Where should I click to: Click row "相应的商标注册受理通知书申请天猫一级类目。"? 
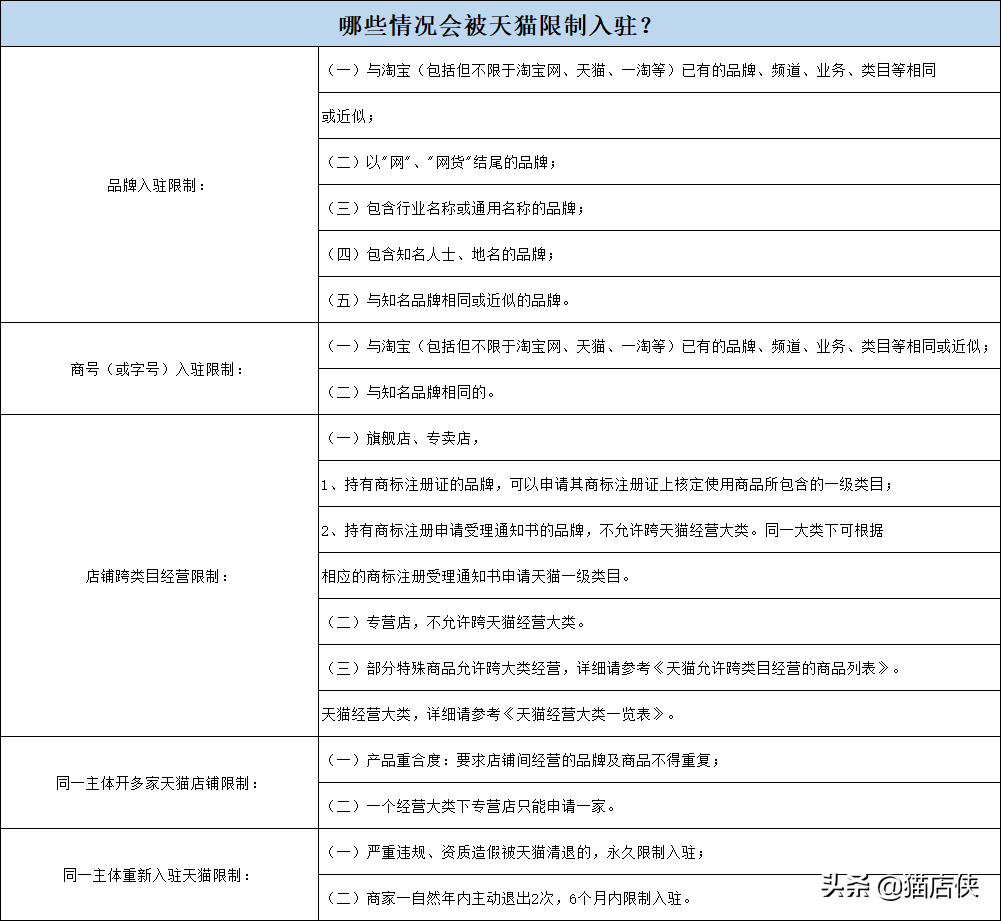659,576
